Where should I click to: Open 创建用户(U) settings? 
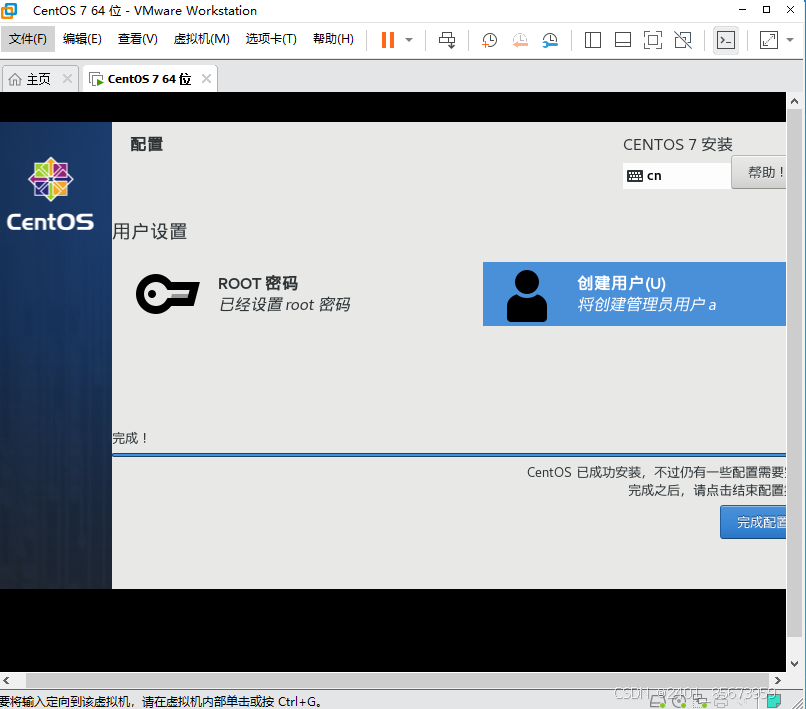634,294
